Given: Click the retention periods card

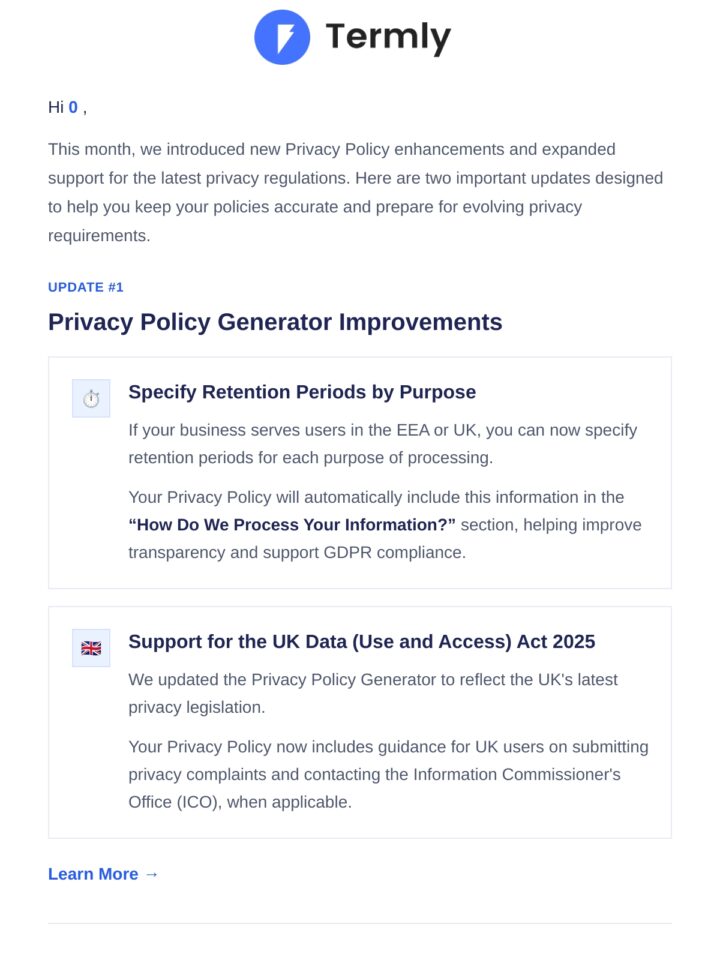Looking at the screenshot, I should [x=360, y=473].
